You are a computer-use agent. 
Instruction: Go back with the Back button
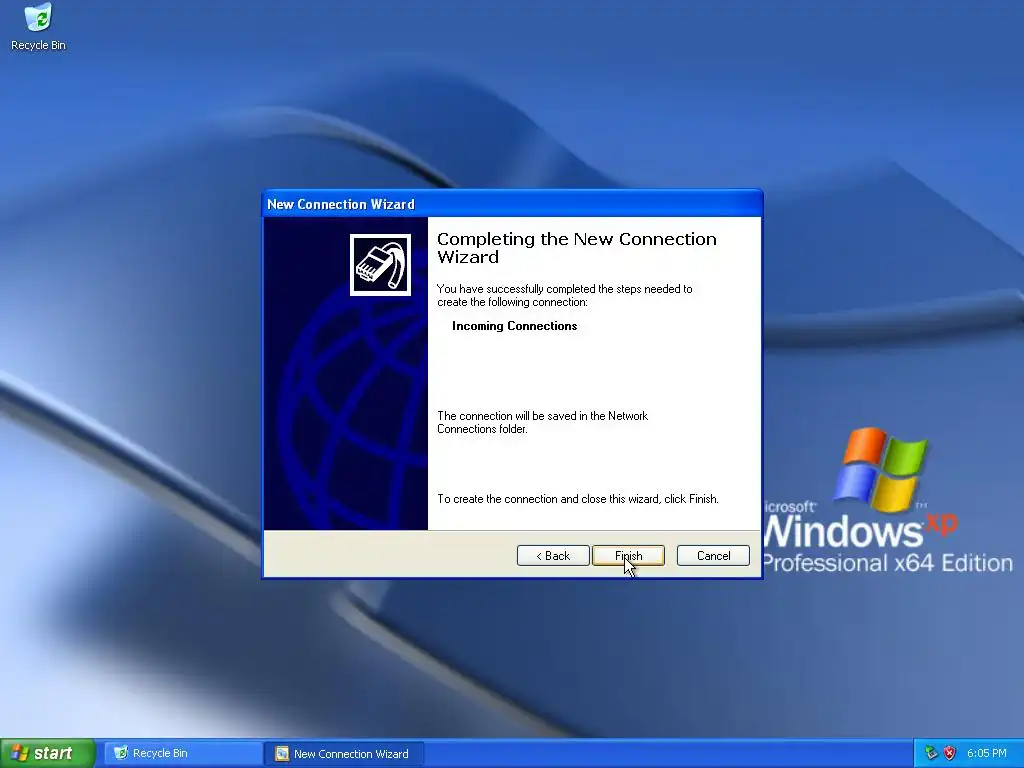(553, 556)
